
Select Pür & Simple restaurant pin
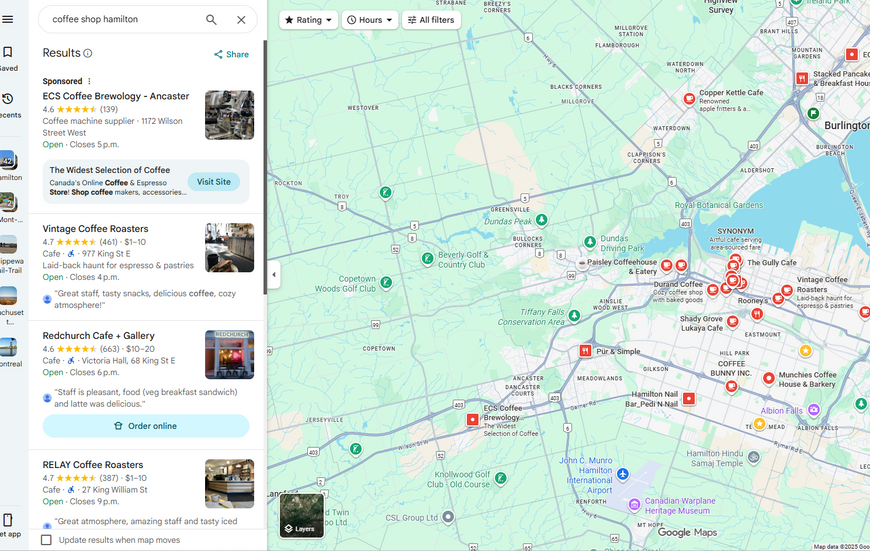585,351
